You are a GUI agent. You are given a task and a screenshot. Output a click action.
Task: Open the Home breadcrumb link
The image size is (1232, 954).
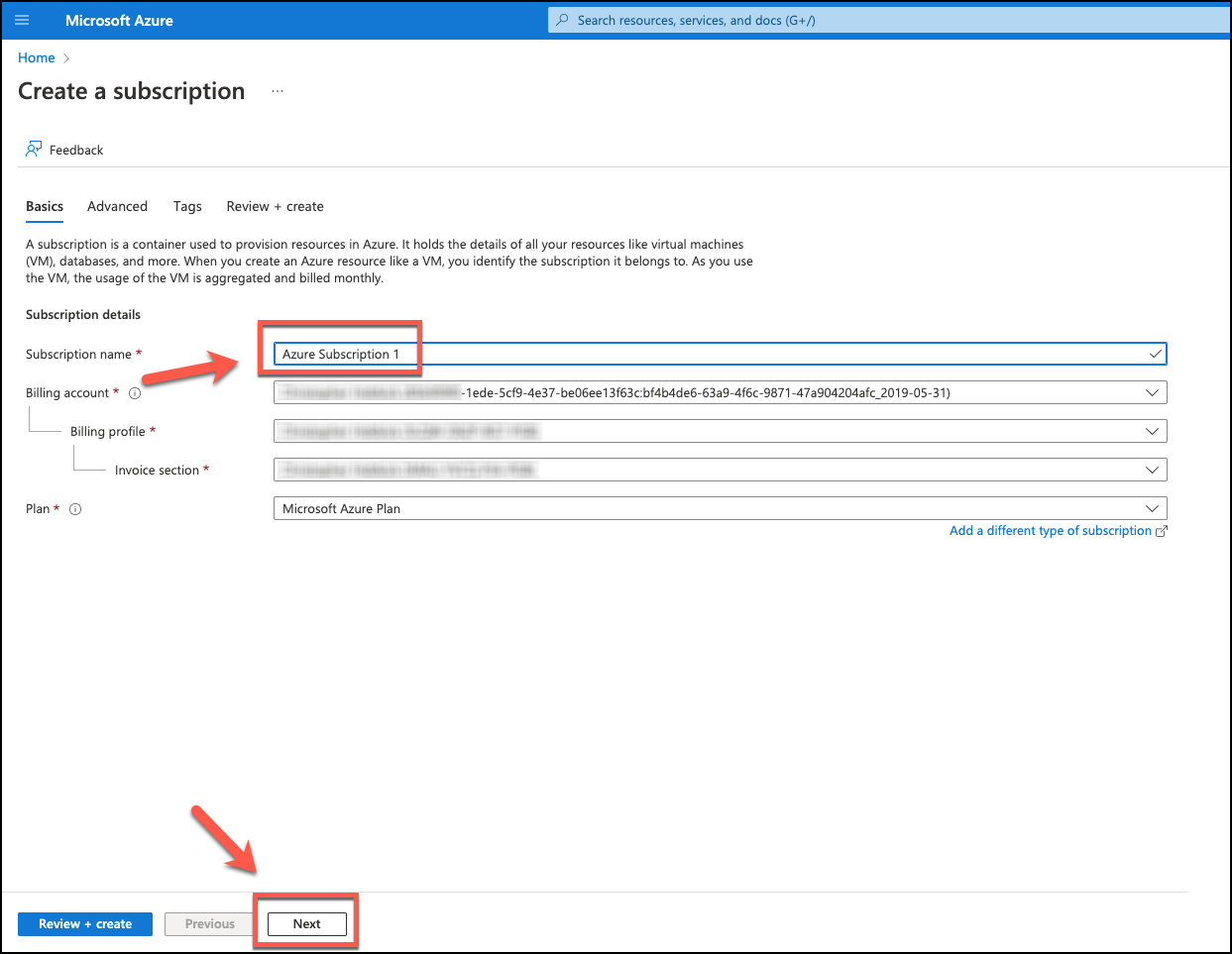tap(37, 57)
